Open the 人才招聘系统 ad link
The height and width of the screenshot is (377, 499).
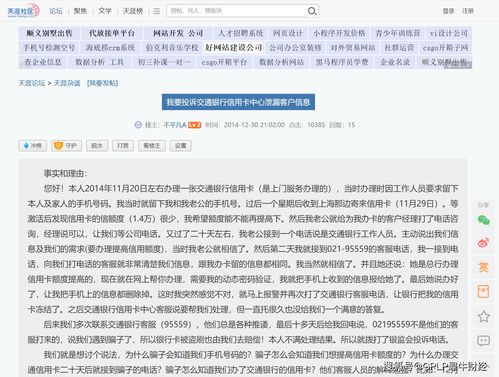[241, 33]
